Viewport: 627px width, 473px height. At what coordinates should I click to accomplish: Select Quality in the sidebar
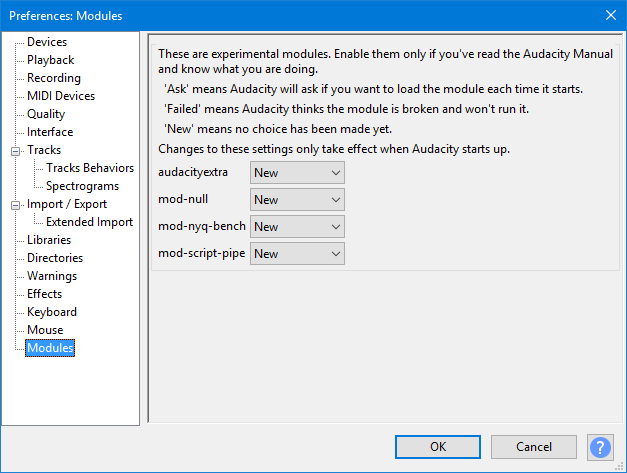pos(46,114)
